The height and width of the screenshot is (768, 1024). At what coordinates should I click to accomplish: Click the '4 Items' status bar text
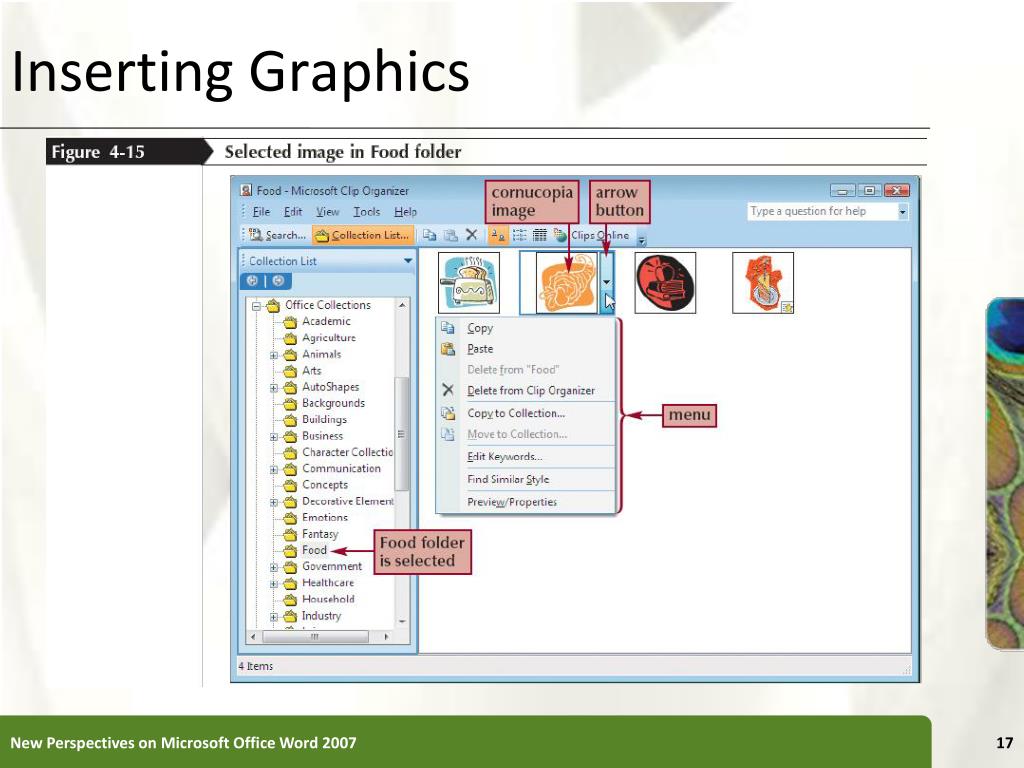tap(256, 666)
